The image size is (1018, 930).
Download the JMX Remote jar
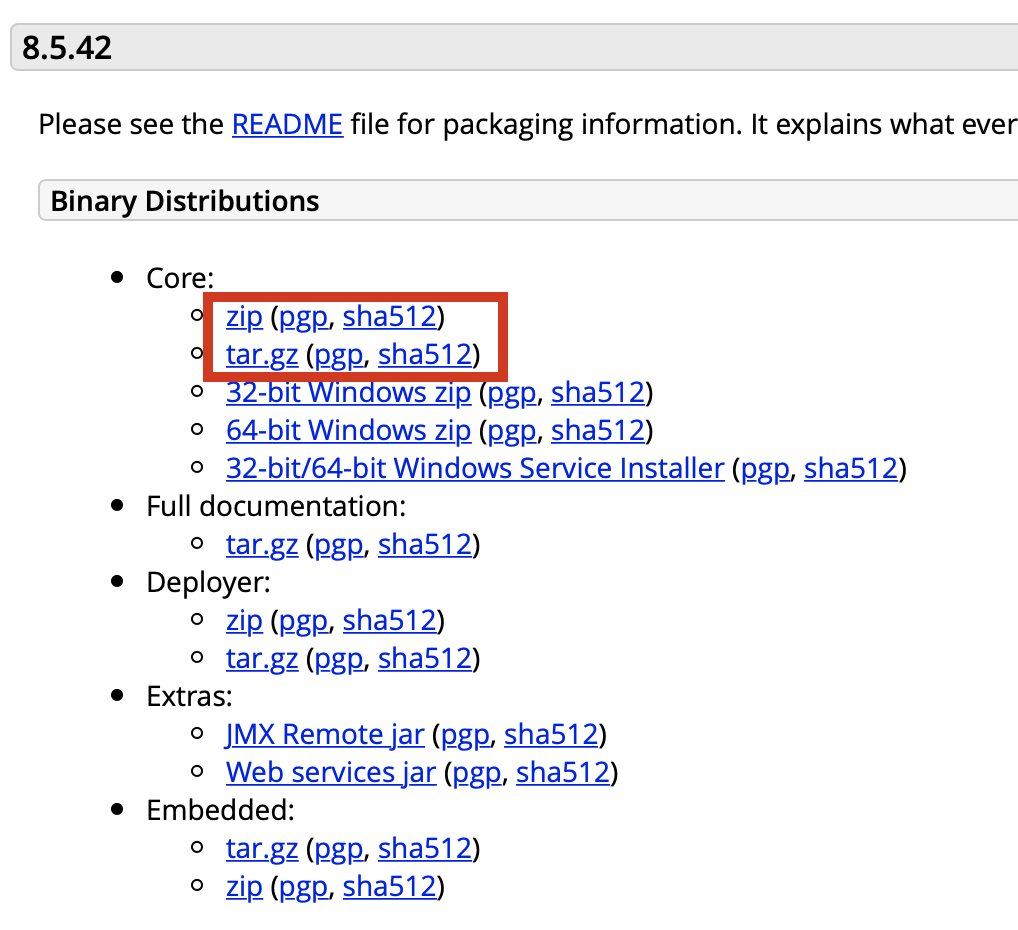coord(325,735)
